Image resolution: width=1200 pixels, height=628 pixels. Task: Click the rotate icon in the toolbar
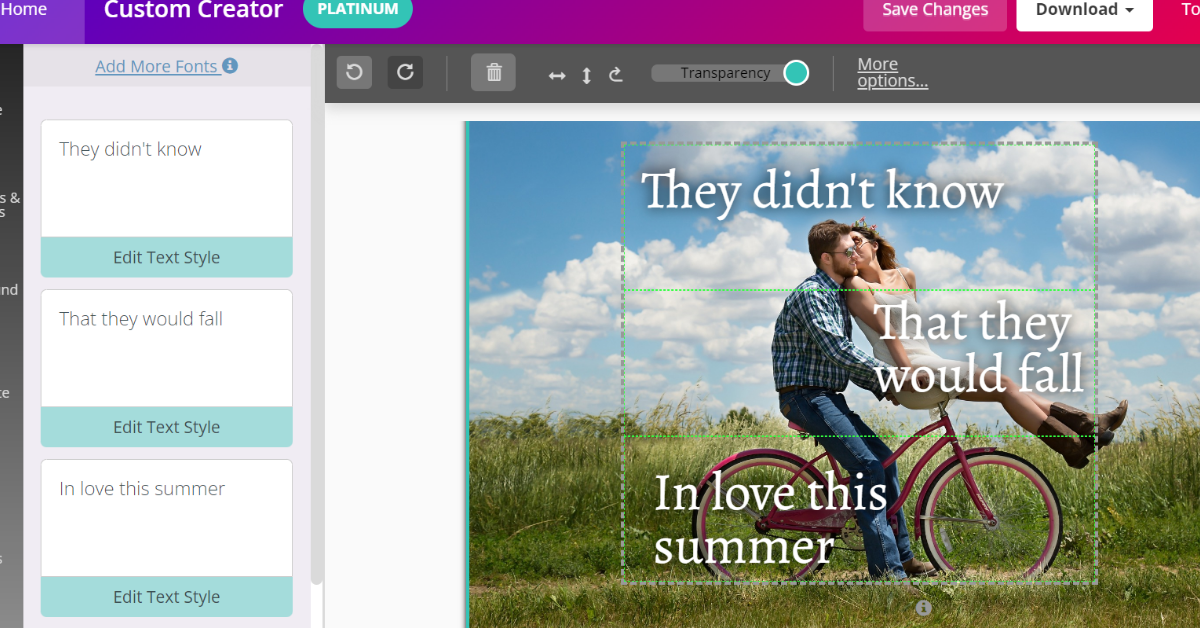pyautogui.click(x=616, y=74)
